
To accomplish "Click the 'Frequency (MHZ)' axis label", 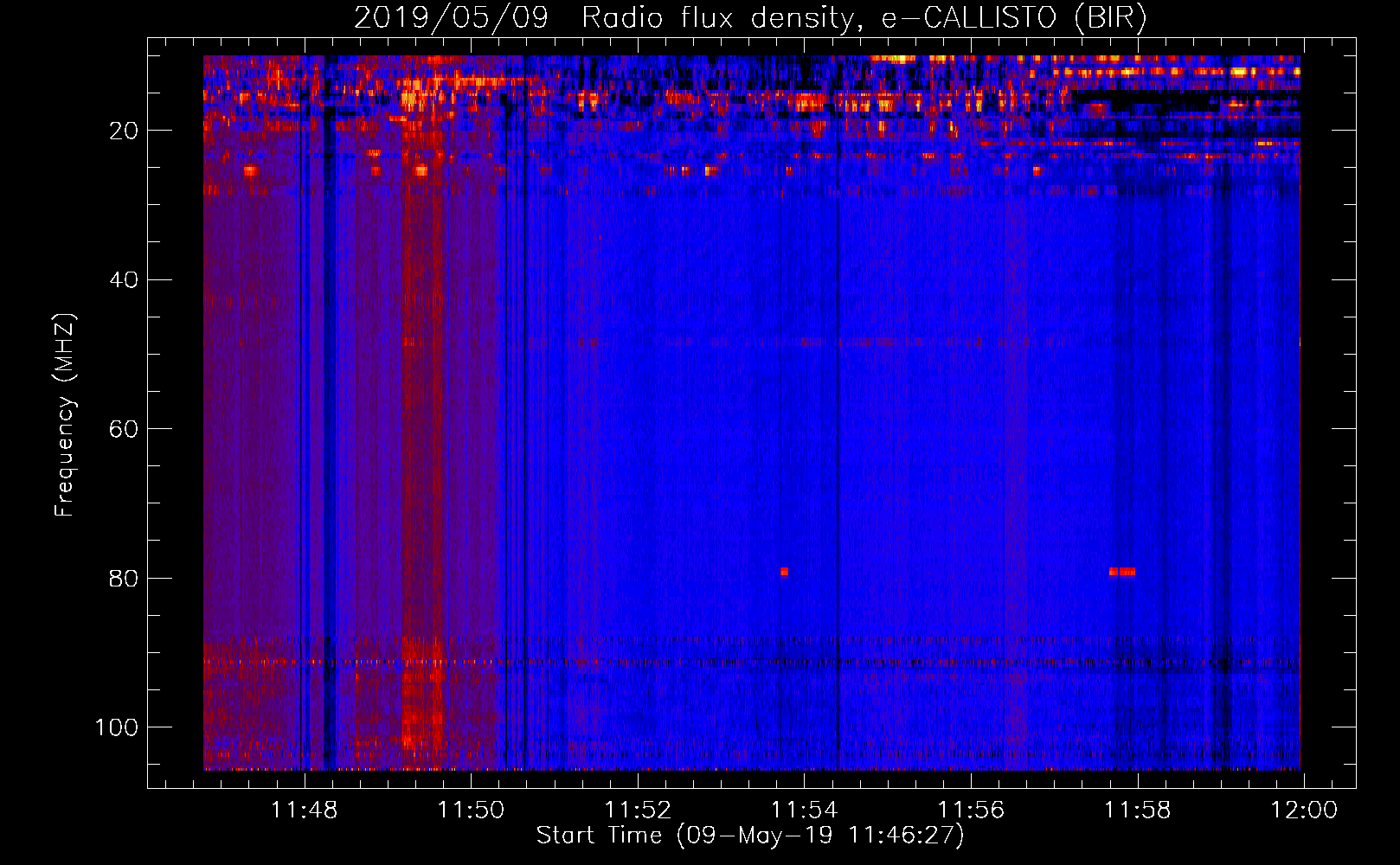I will (x=65, y=415).
